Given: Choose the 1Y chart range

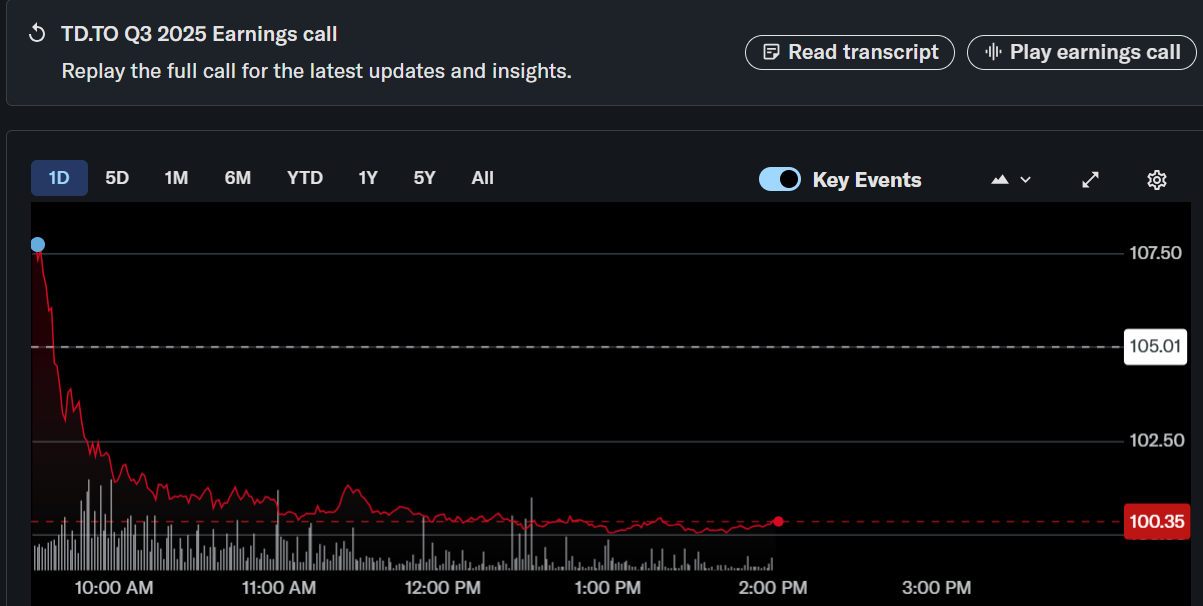Looking at the screenshot, I should tap(368, 178).
